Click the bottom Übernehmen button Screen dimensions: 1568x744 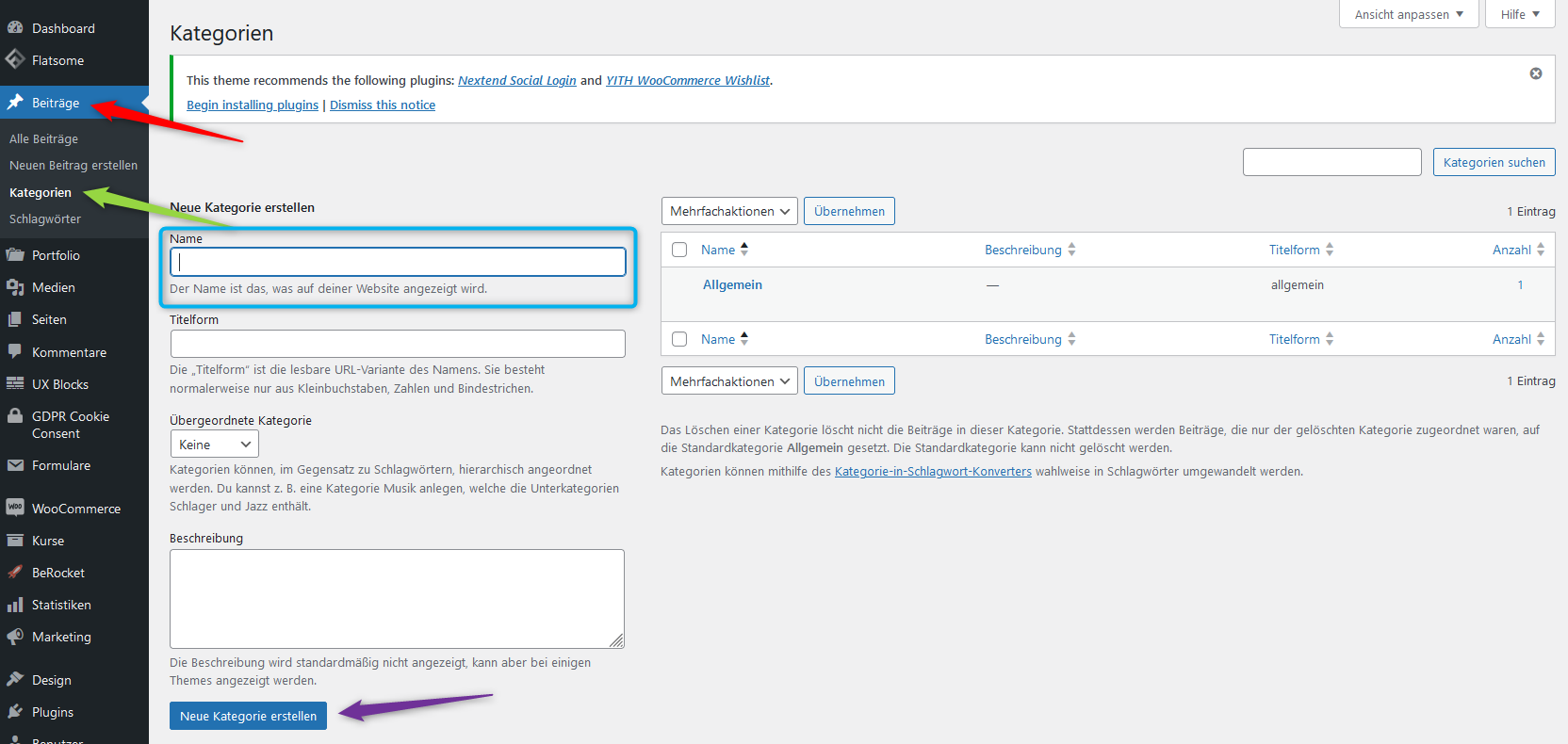pyautogui.click(x=849, y=381)
